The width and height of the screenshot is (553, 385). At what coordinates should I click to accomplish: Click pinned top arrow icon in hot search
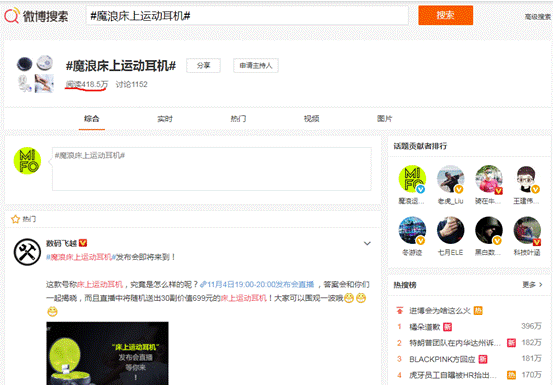click(x=400, y=311)
